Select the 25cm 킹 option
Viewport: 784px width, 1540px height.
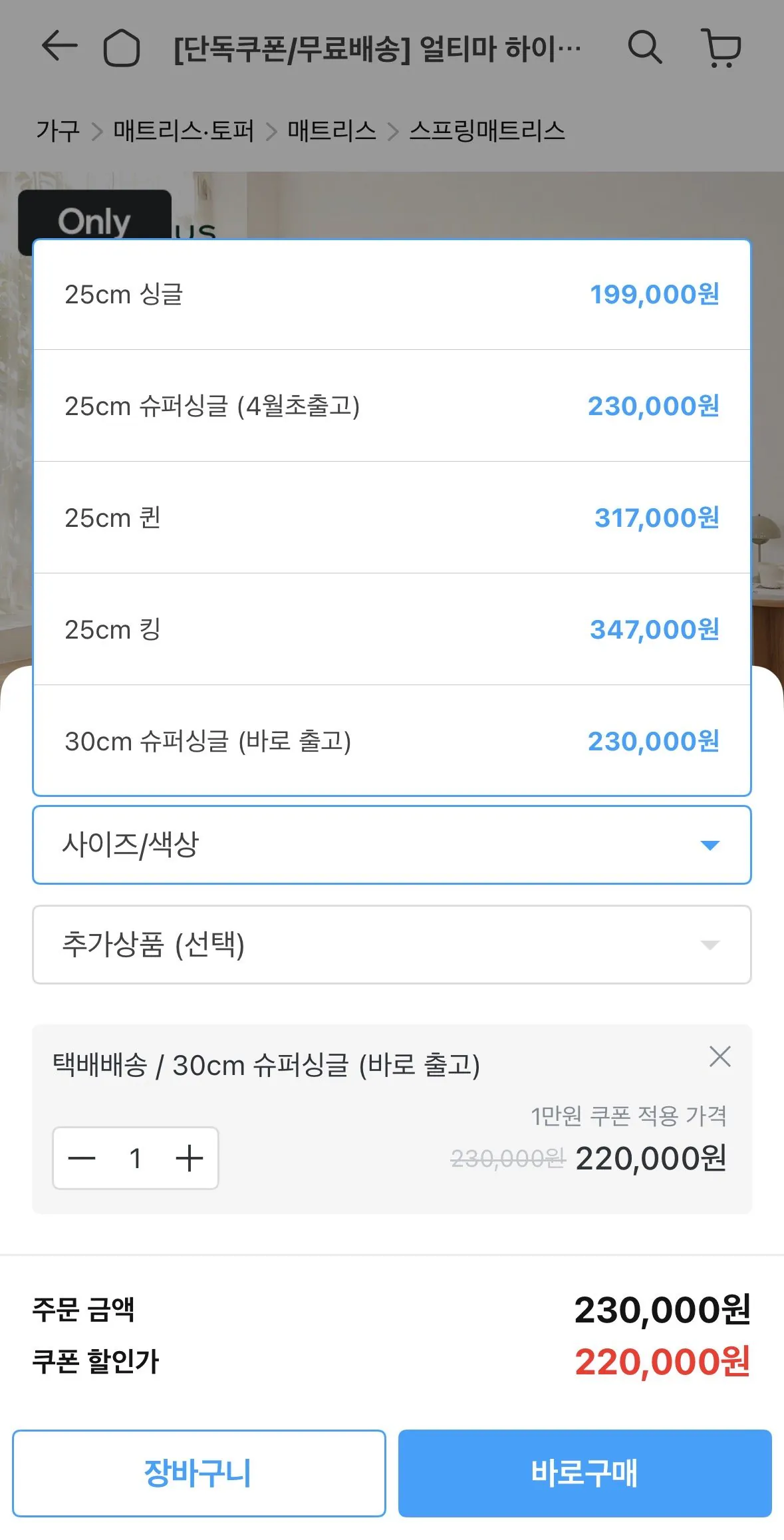click(x=392, y=629)
